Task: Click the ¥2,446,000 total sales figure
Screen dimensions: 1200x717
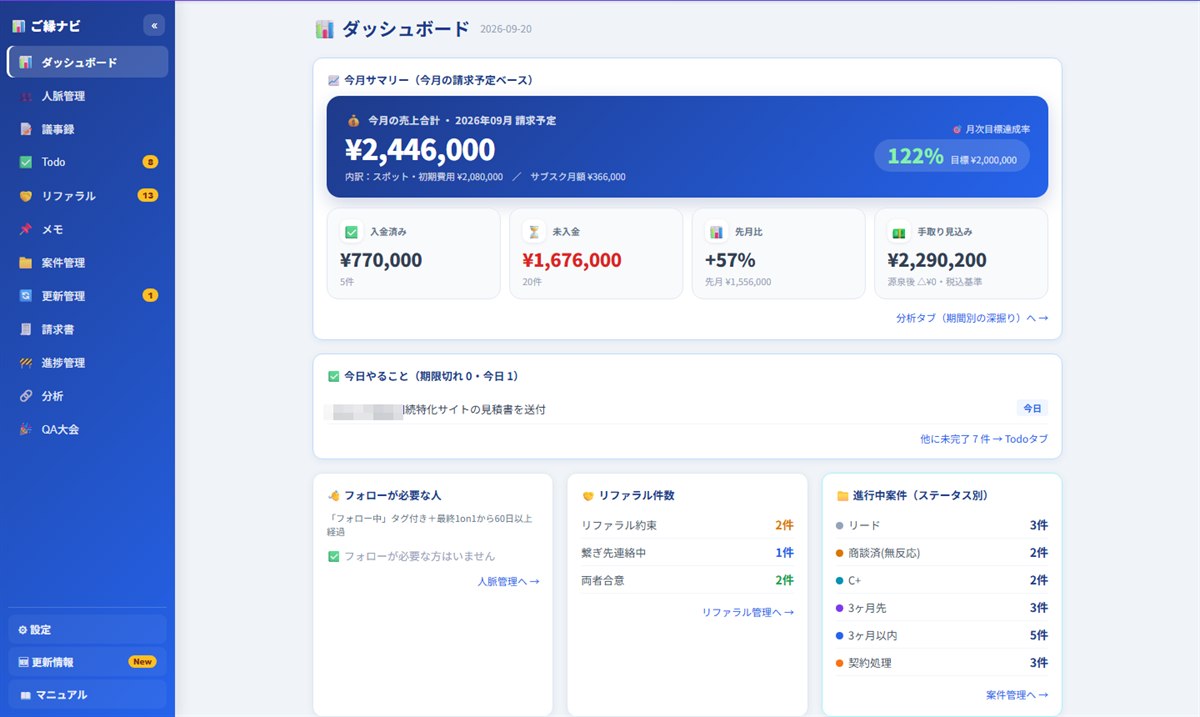Action: (x=420, y=150)
